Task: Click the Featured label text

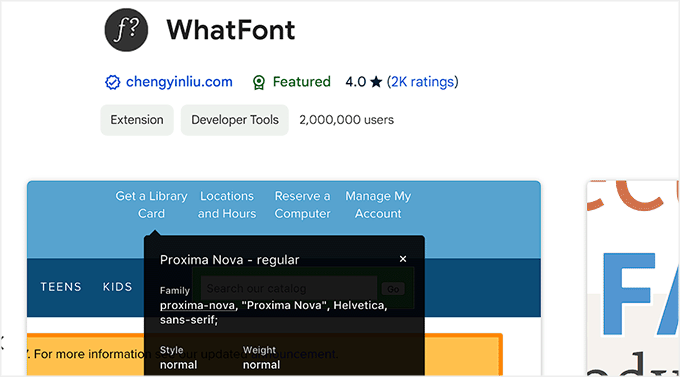Action: click(x=301, y=82)
